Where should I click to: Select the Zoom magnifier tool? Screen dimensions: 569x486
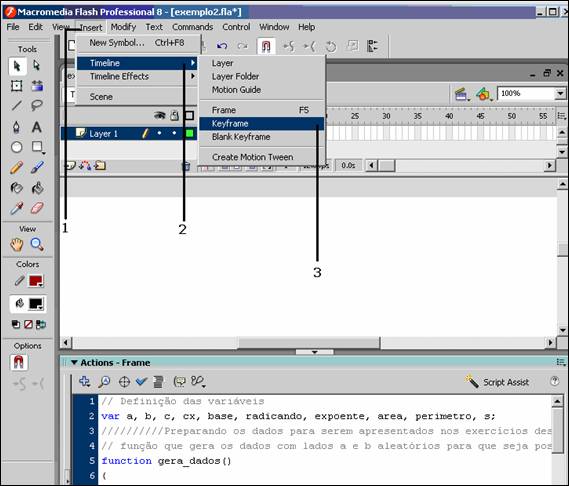click(x=37, y=245)
